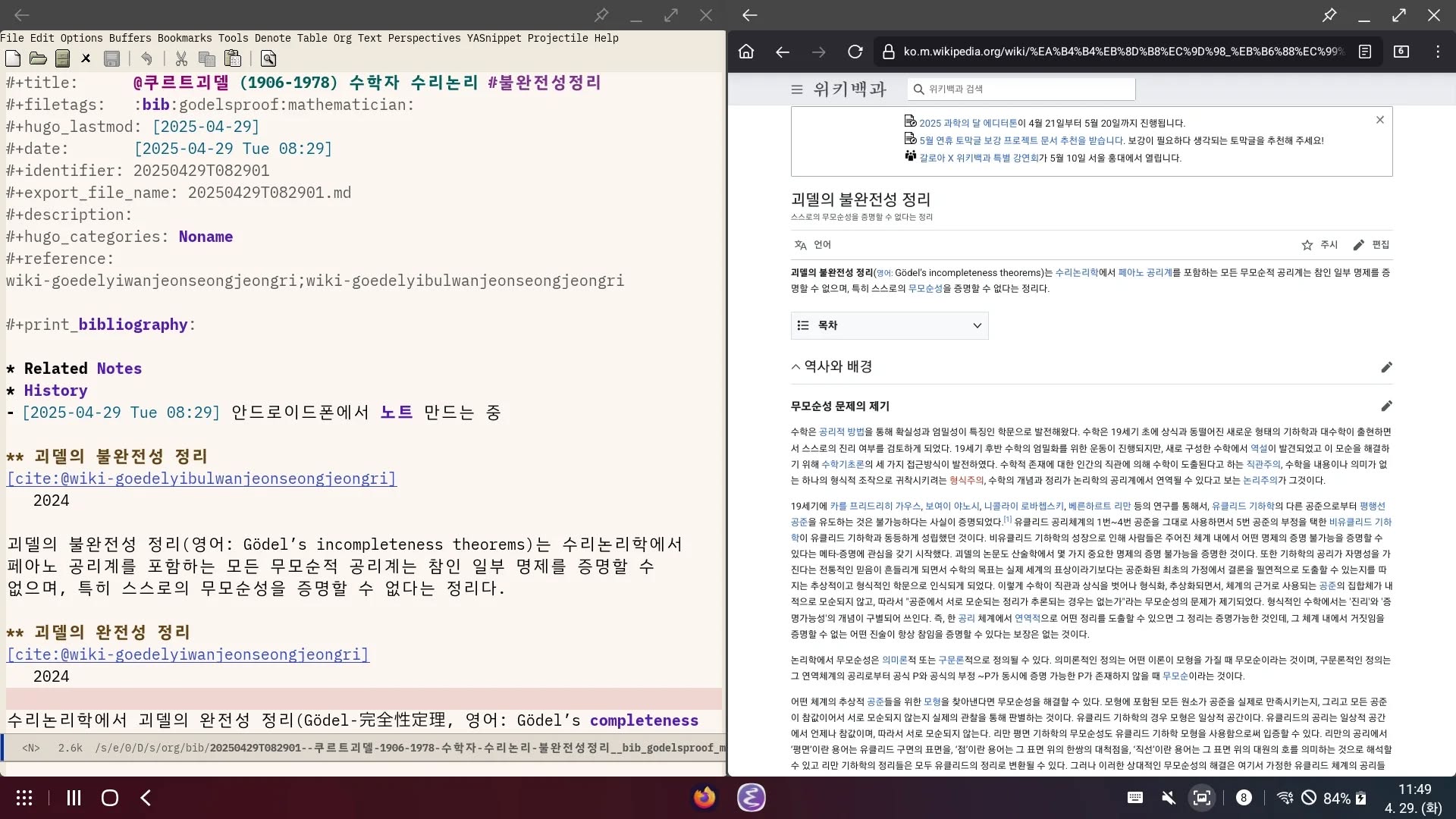The height and width of the screenshot is (819, 1456).
Task: Collapse the 역사와 배경 section
Action: tap(795, 367)
